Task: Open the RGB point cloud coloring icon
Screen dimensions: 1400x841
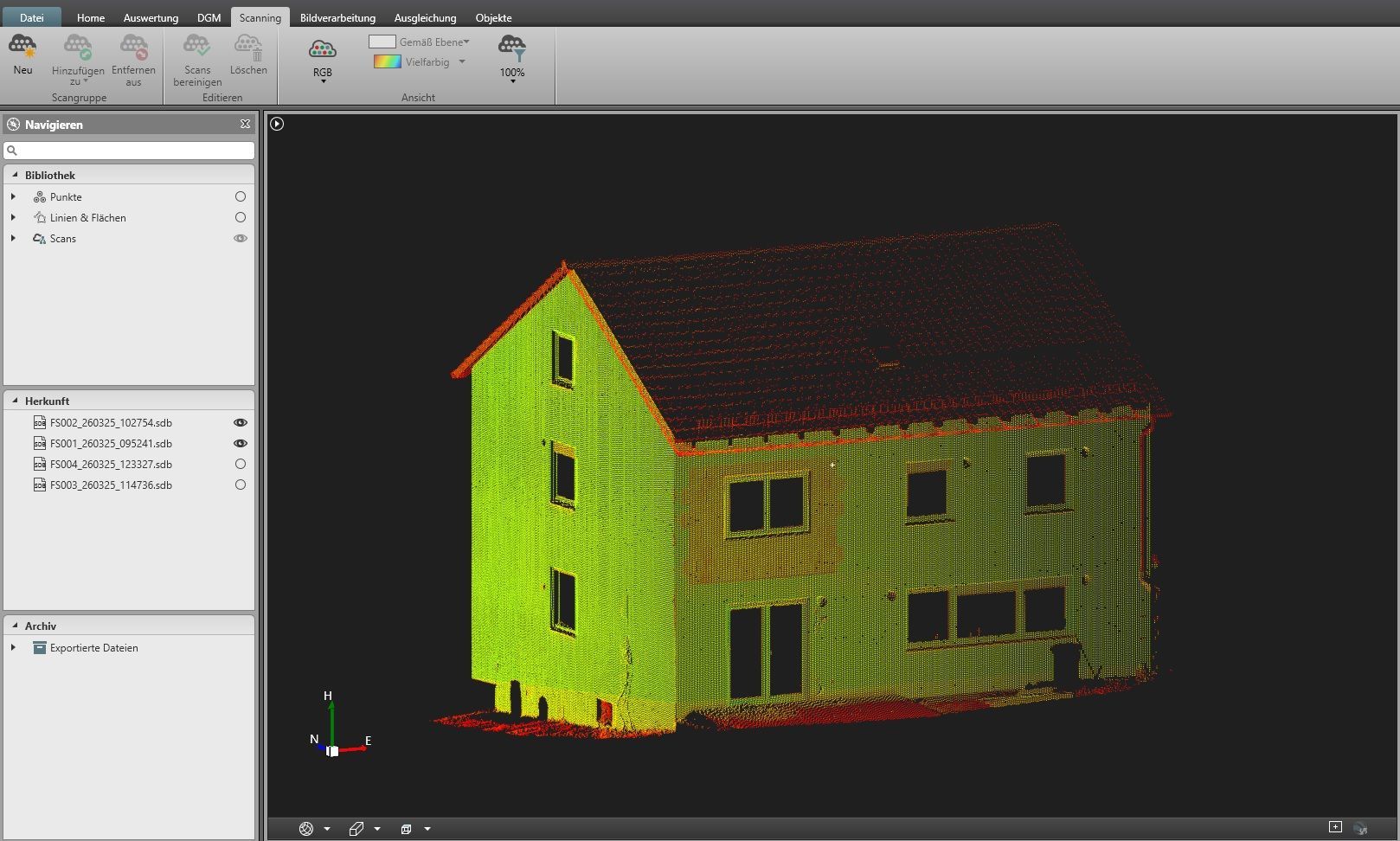Action: (x=322, y=50)
